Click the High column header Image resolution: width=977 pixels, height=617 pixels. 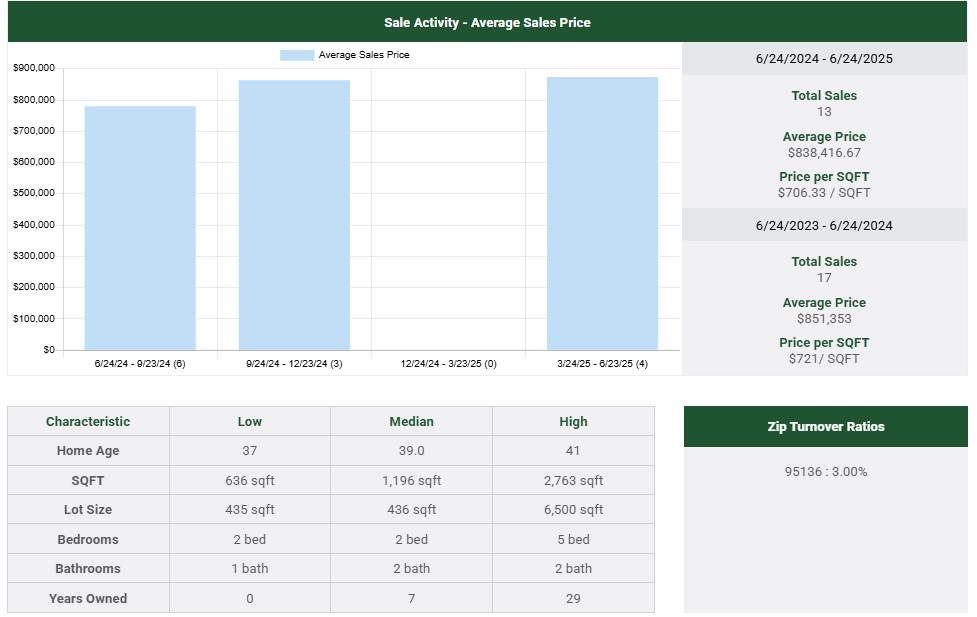click(x=573, y=421)
